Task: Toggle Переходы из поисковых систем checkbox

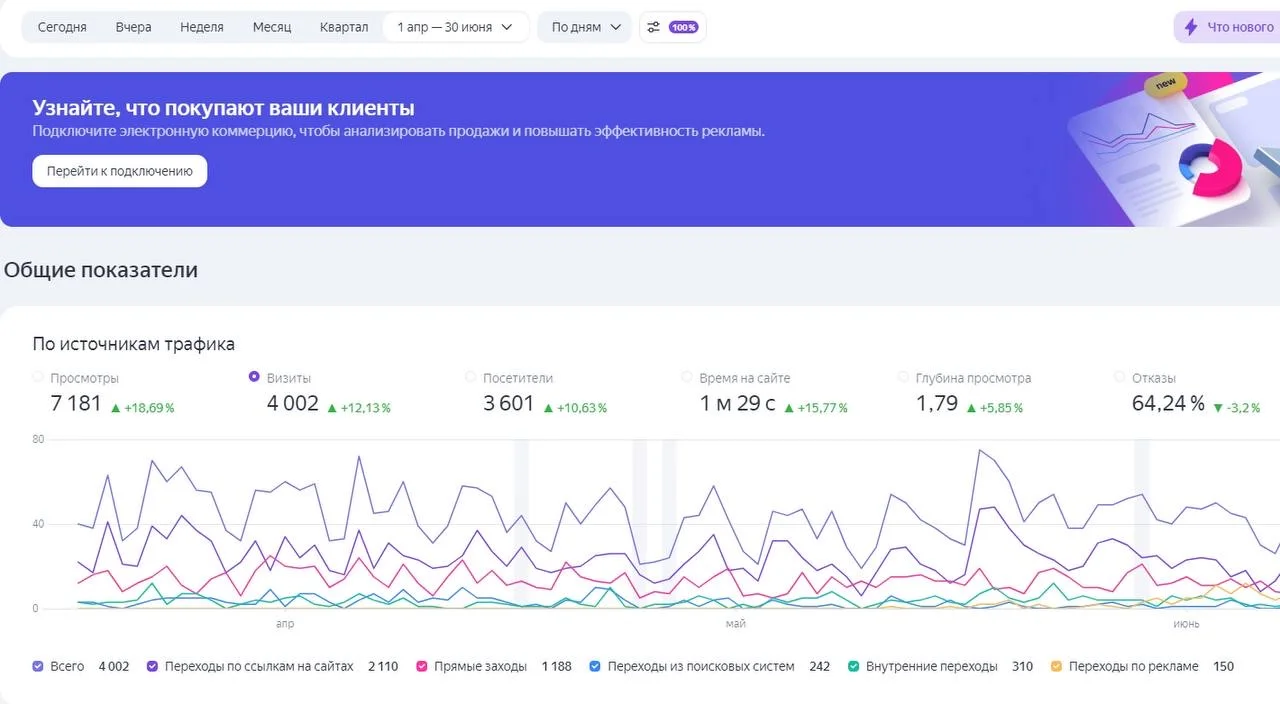Action: 595,666
